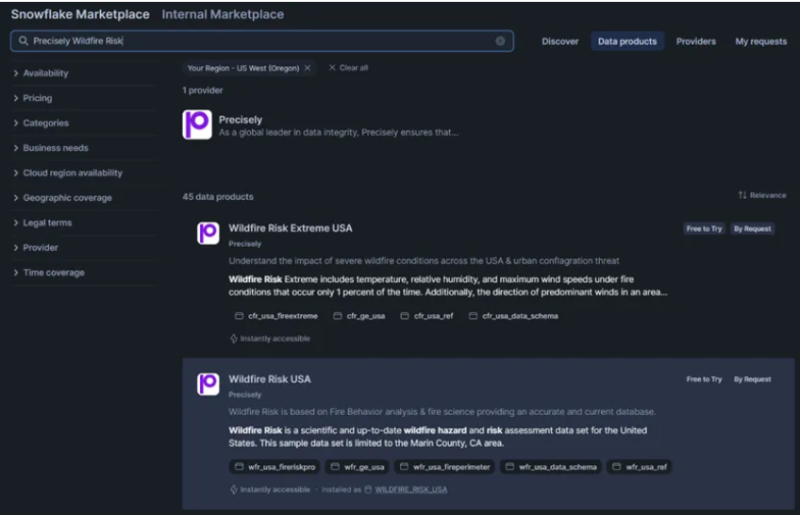Open the Providers tab
Screen dimensions: 800x515
[696, 41]
